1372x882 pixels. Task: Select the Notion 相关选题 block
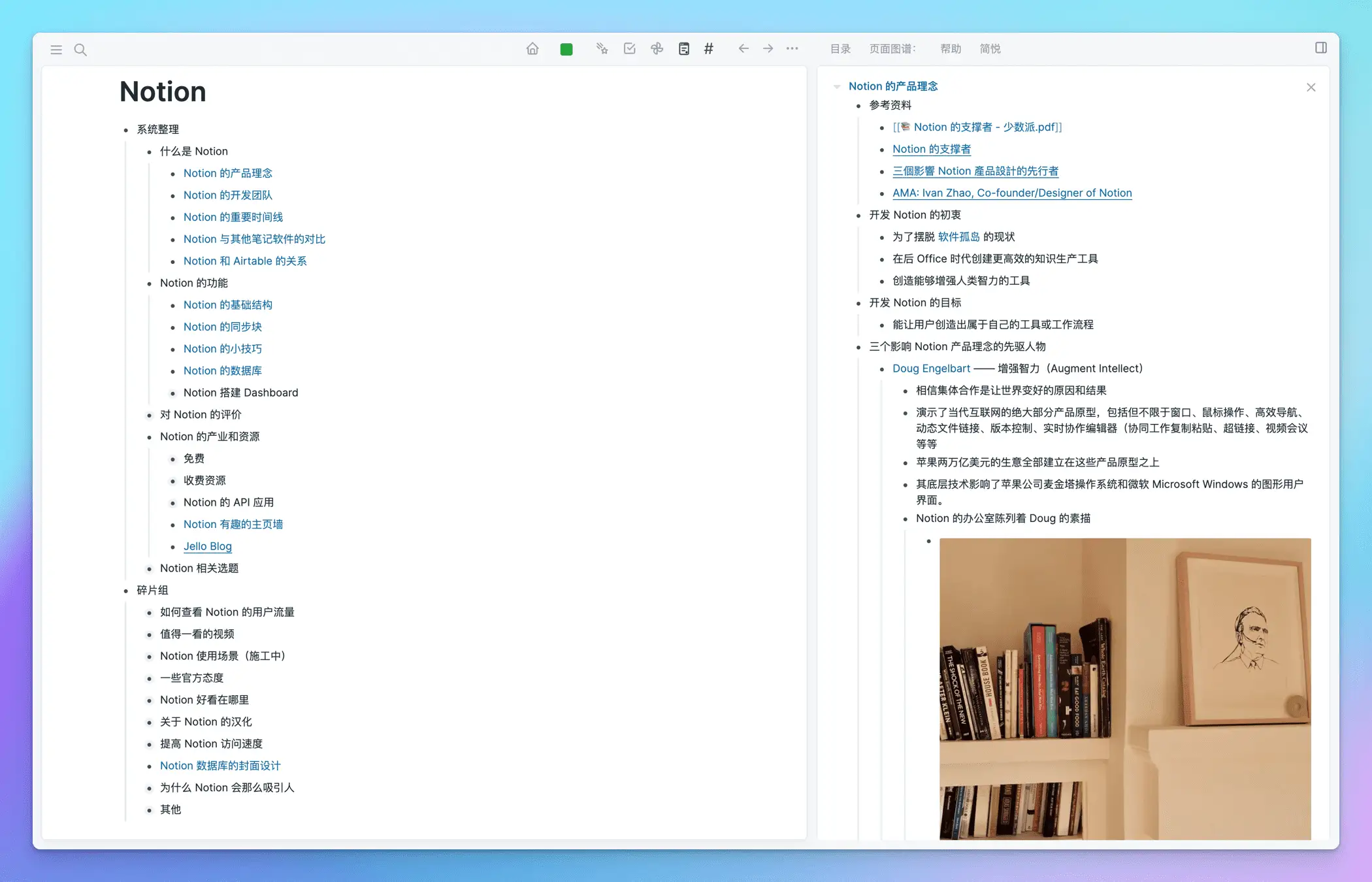point(199,568)
